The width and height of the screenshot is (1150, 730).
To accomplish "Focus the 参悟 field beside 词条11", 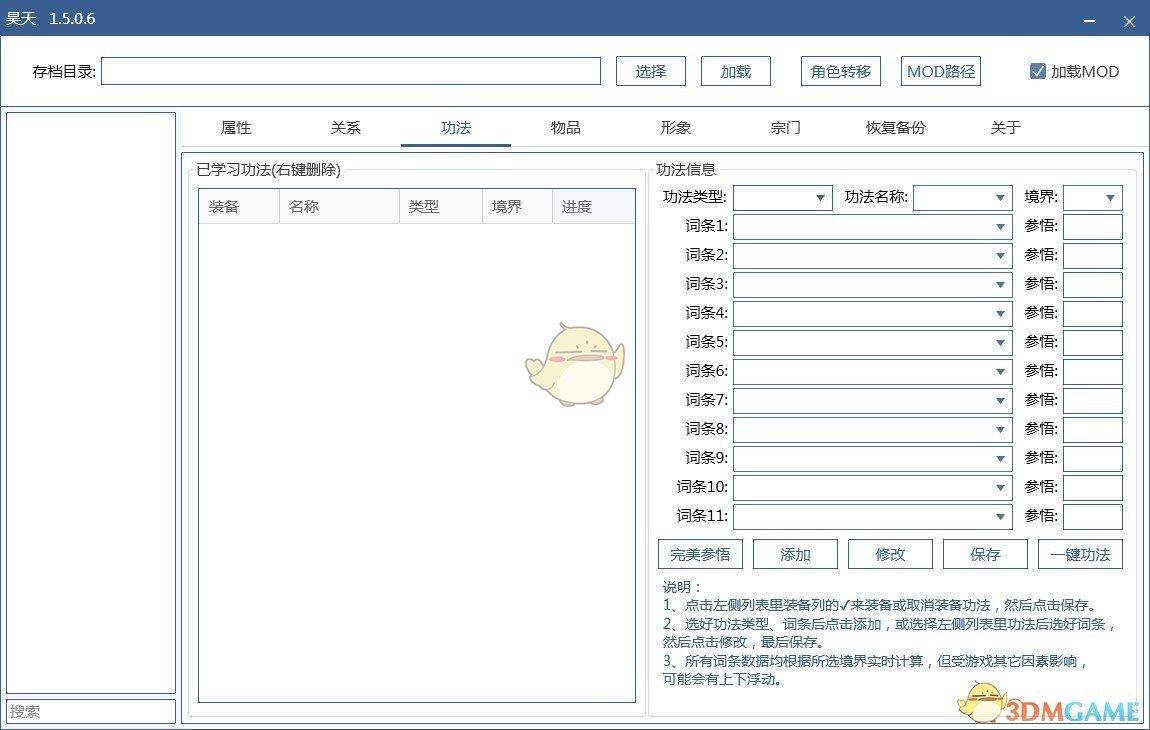I will pos(1093,517).
